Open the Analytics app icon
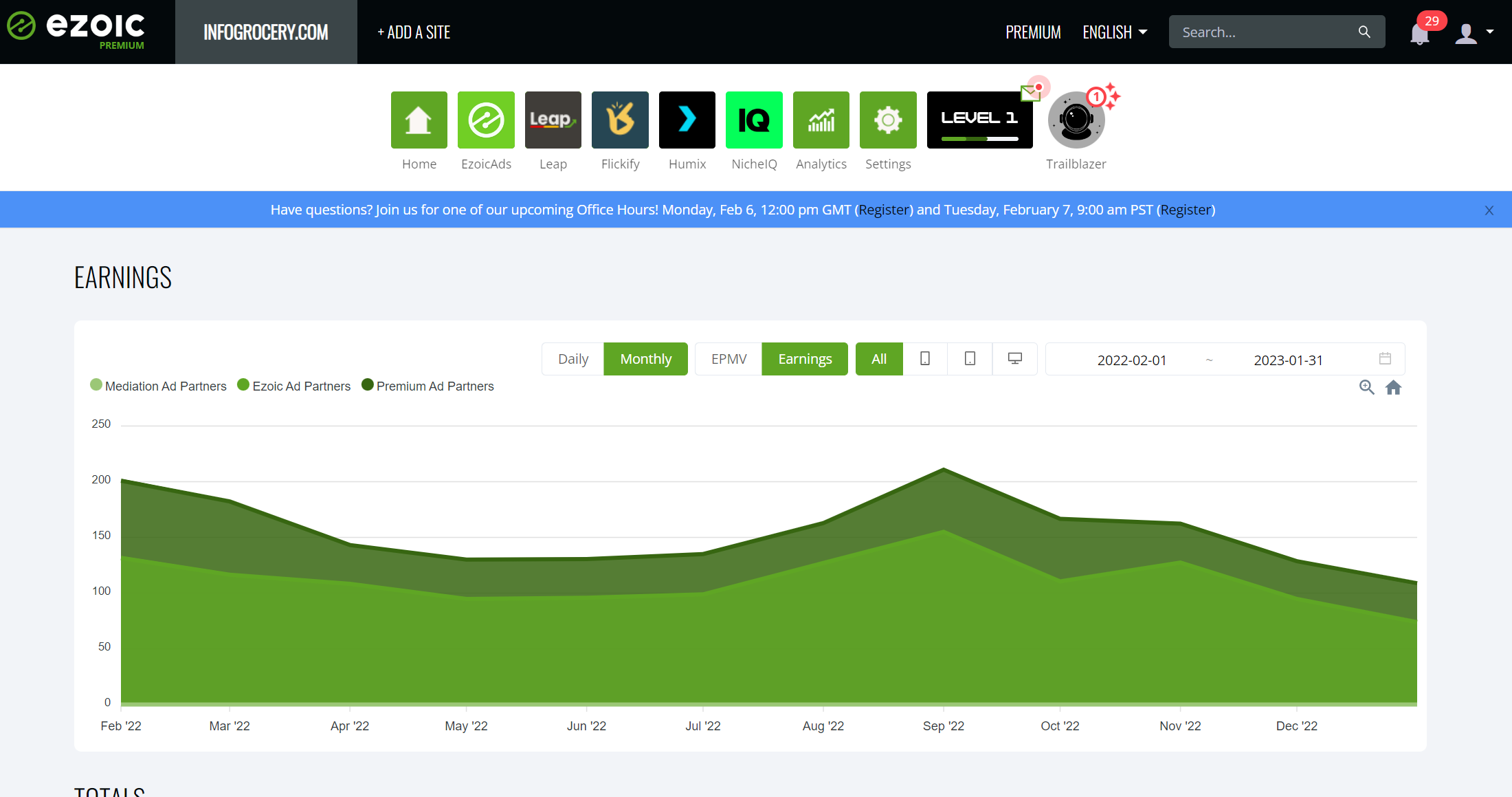Image resolution: width=1512 pixels, height=797 pixels. tap(821, 120)
